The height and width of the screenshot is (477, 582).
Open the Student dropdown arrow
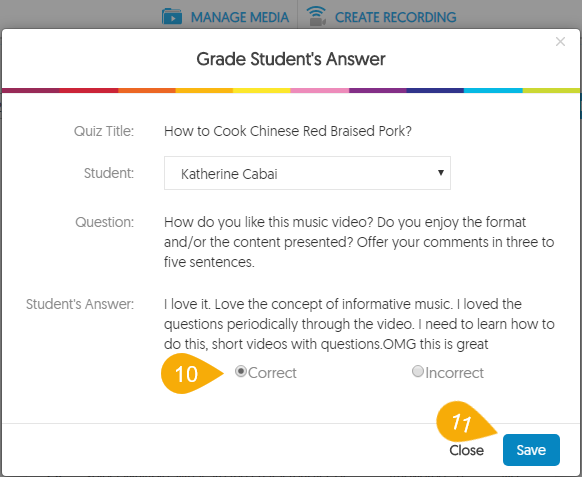tap(441, 173)
